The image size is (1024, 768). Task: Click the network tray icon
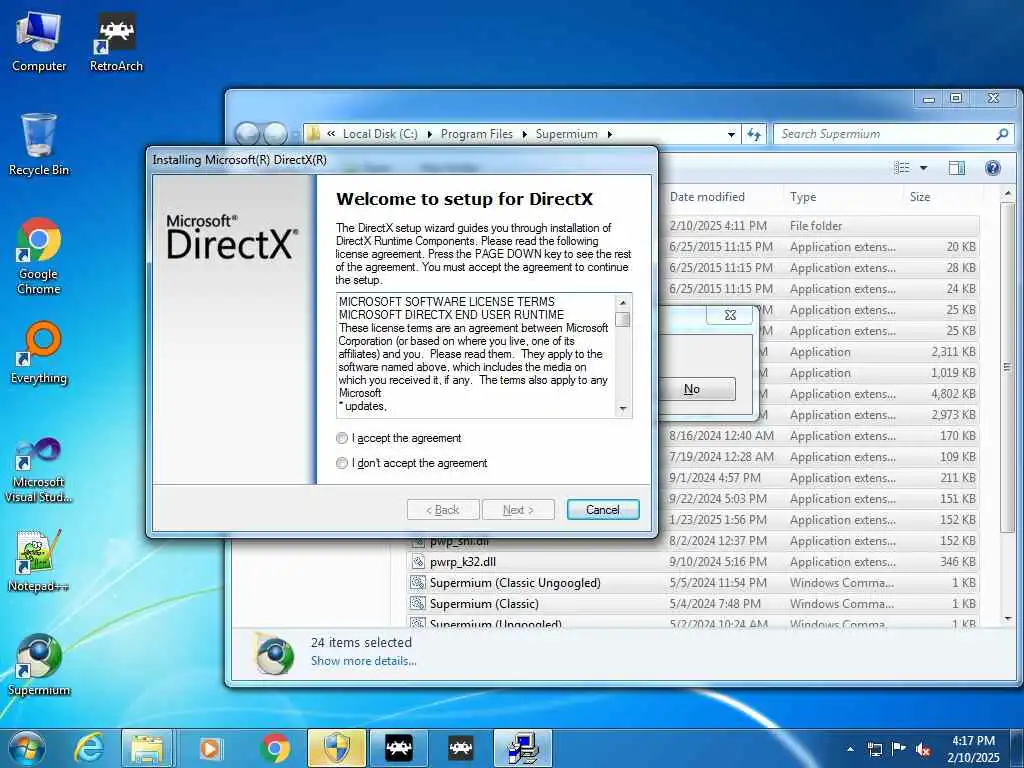pos(874,749)
